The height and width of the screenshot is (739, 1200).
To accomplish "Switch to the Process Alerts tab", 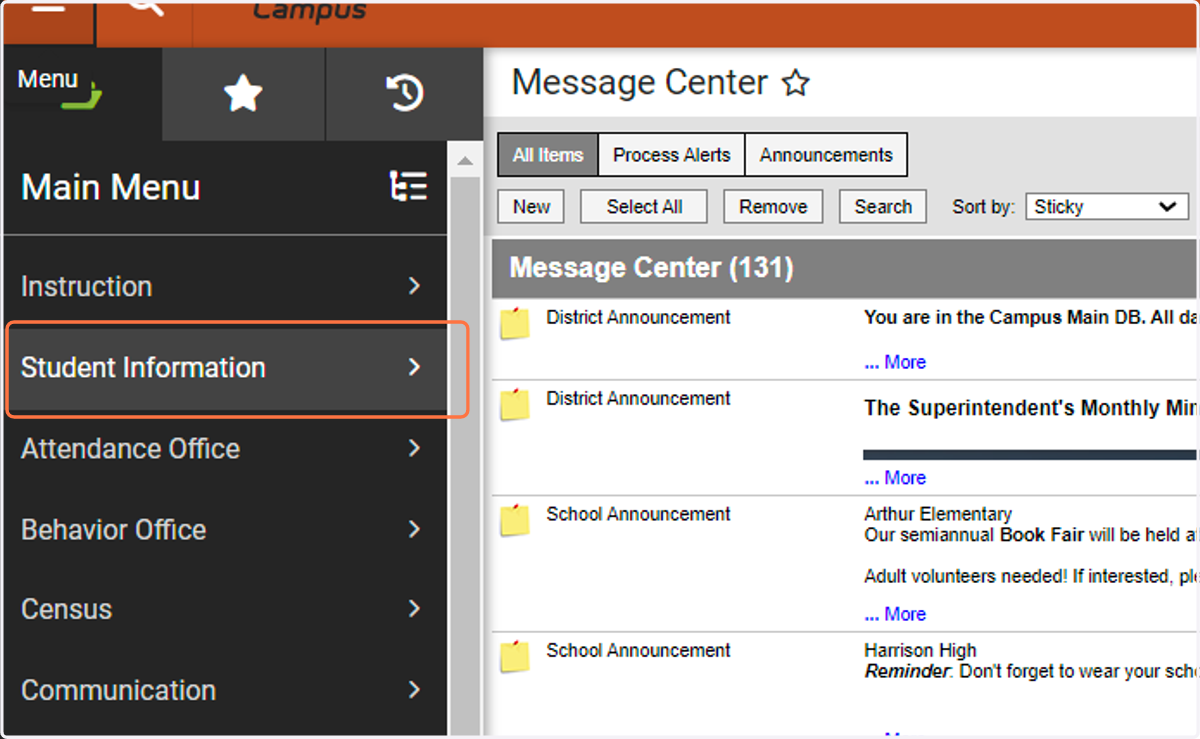I will coord(672,155).
